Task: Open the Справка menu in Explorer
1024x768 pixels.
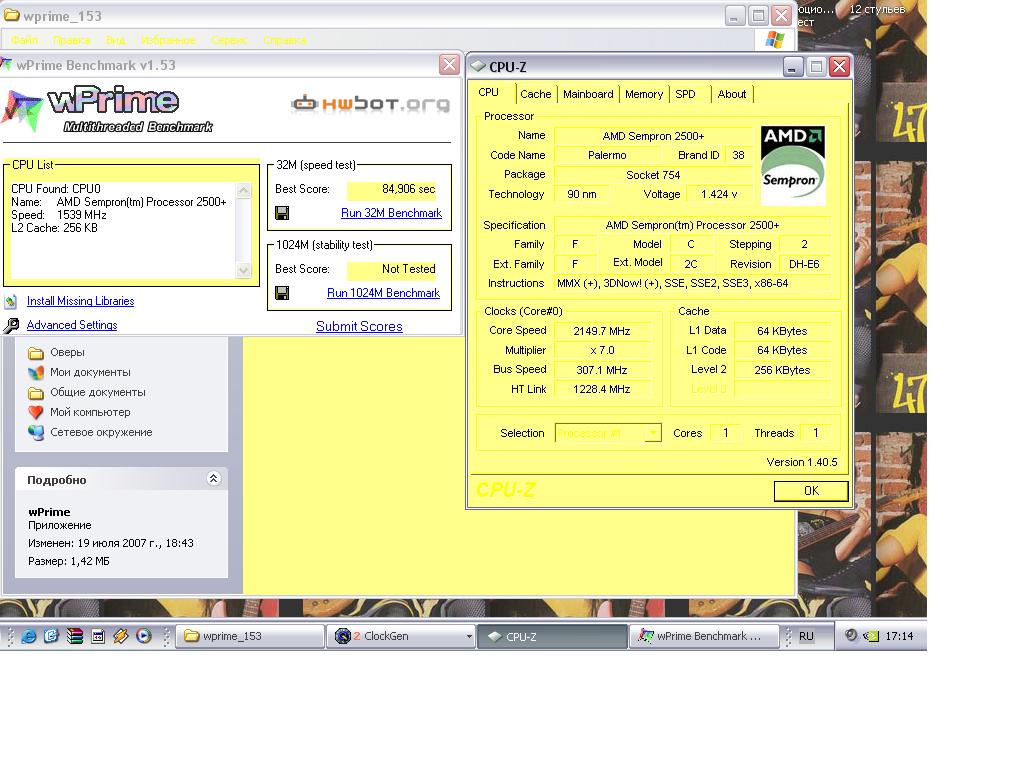Action: coord(285,40)
